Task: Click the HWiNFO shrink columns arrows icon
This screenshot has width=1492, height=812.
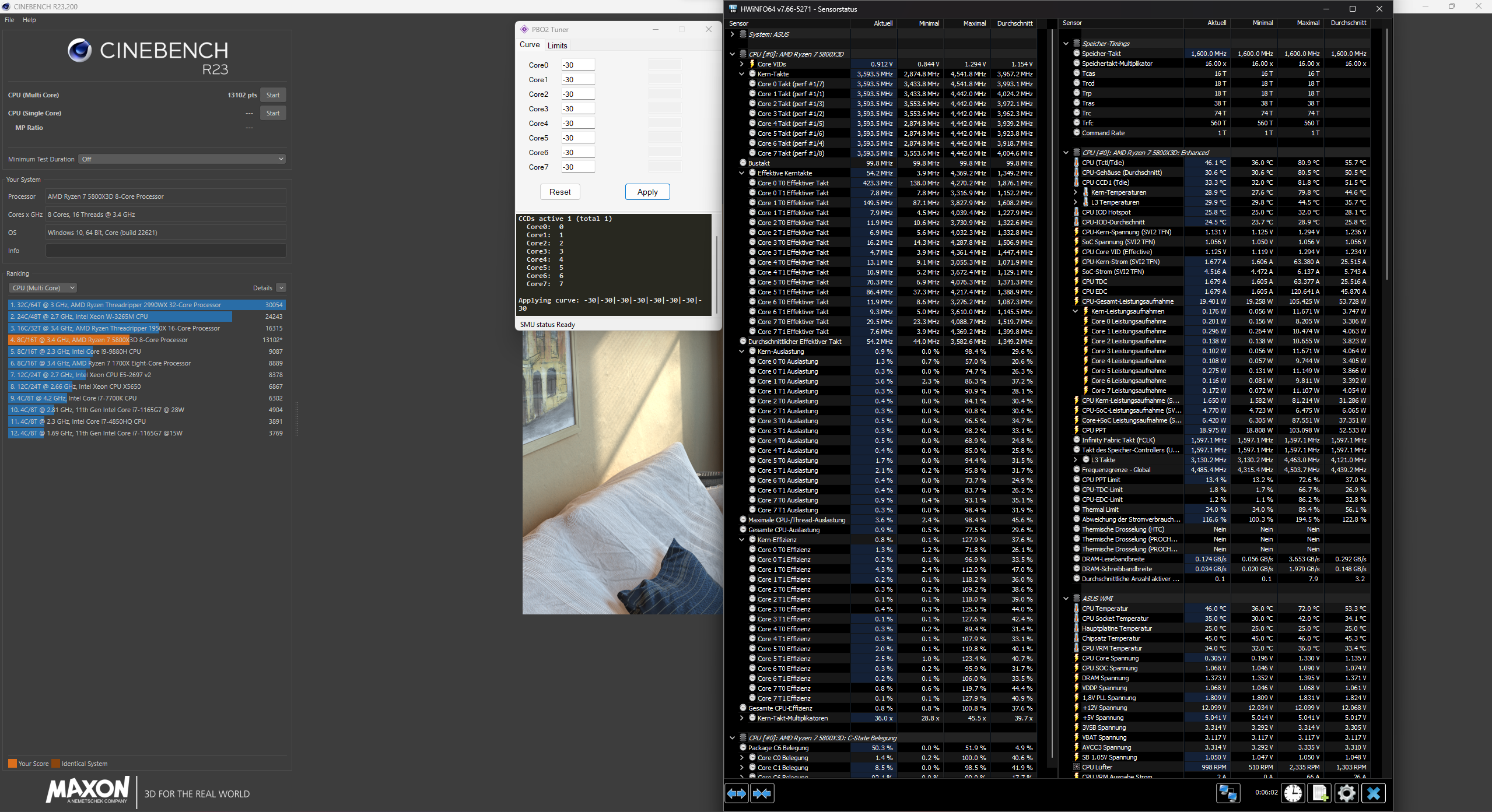Action: [762, 793]
